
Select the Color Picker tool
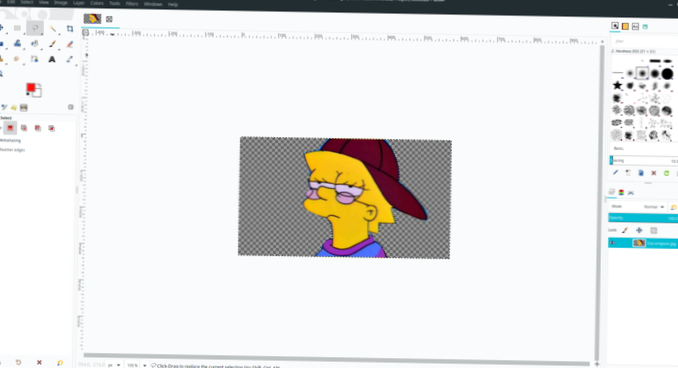tap(70, 59)
